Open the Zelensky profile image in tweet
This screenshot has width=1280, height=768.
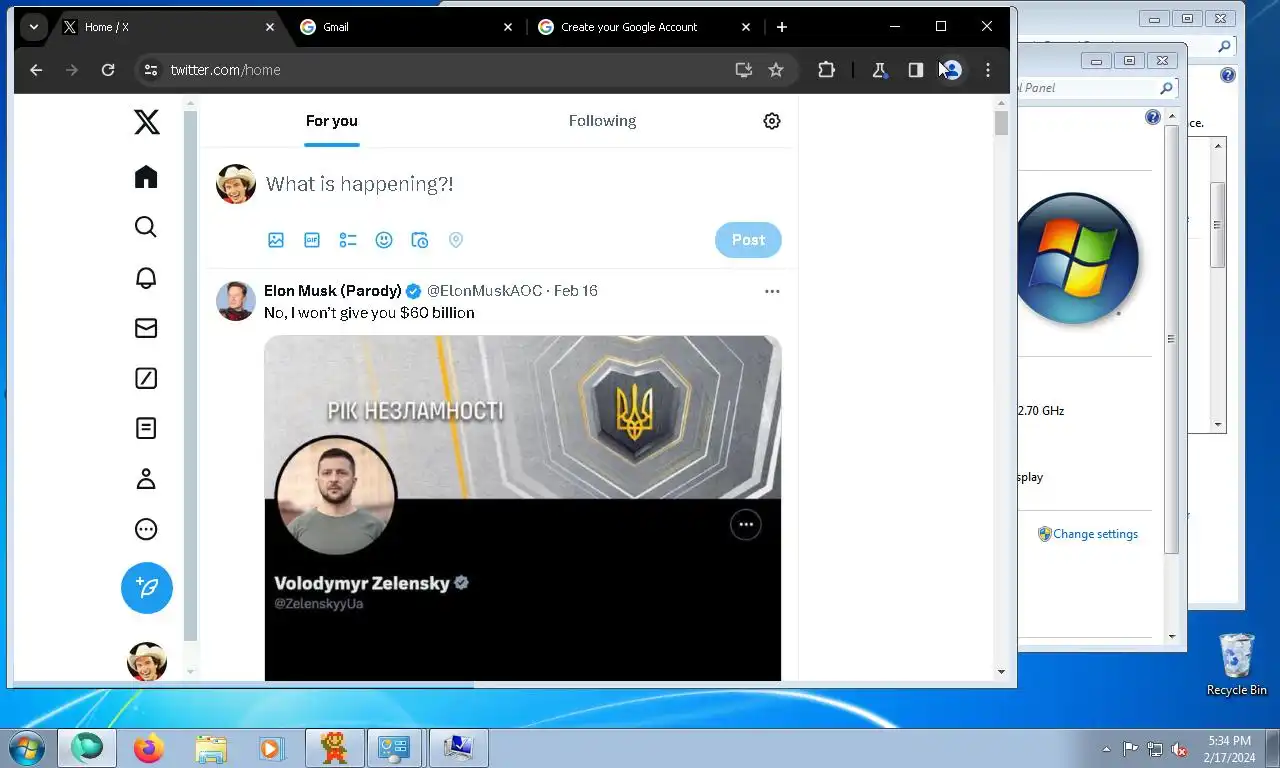tap(336, 495)
